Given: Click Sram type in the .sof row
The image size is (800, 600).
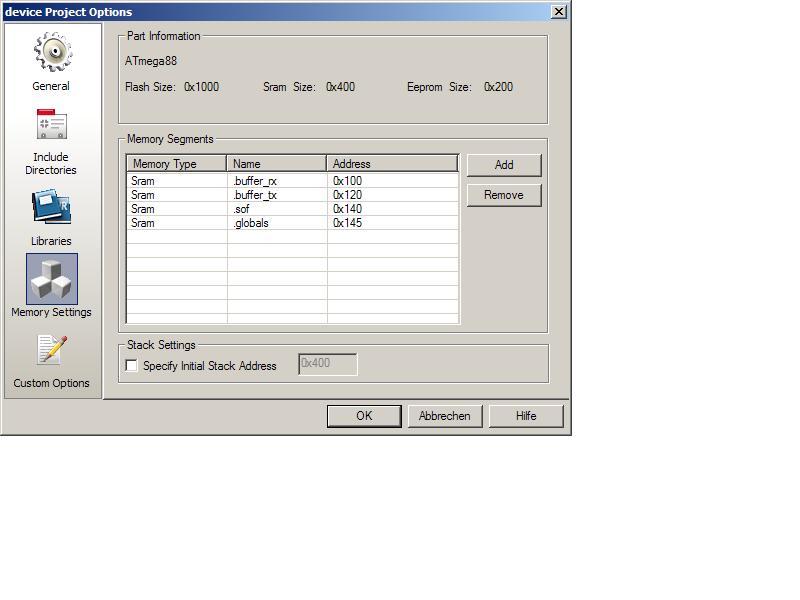Looking at the screenshot, I should click(143, 209).
